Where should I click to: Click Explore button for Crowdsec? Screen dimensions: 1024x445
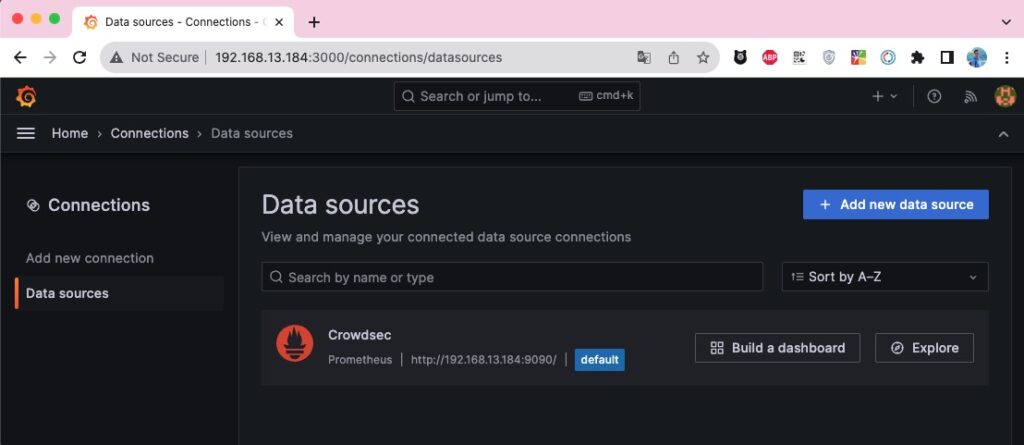pyautogui.click(x=924, y=348)
